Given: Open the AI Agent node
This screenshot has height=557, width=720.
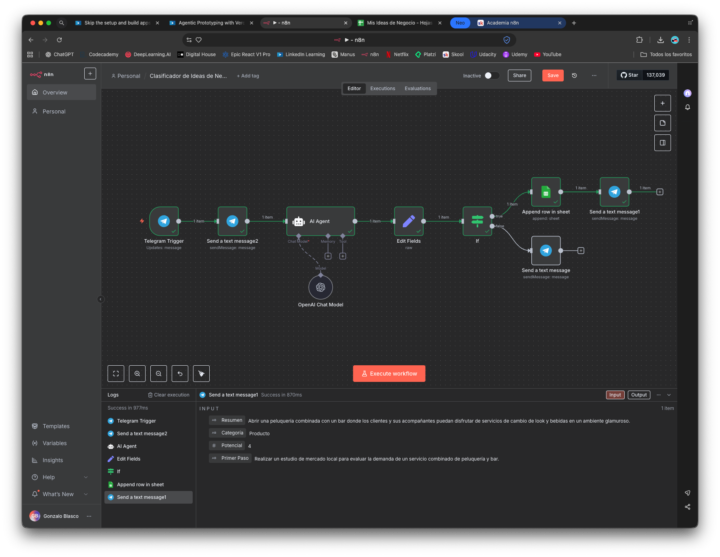Looking at the screenshot, I should coord(321,221).
